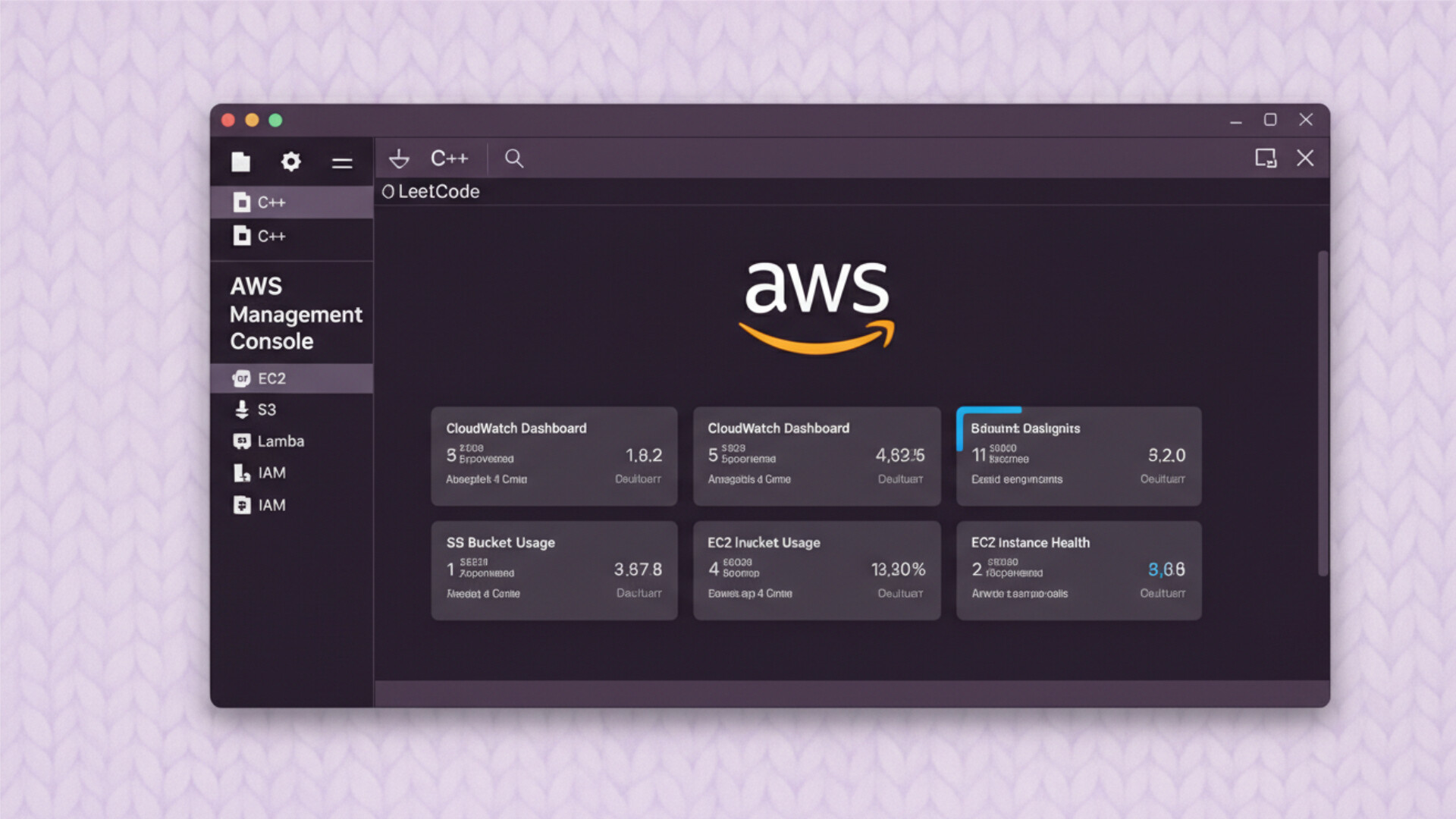This screenshot has height=819, width=1456.
Task: Select the second C++ file in sidebar
Action: [271, 237]
